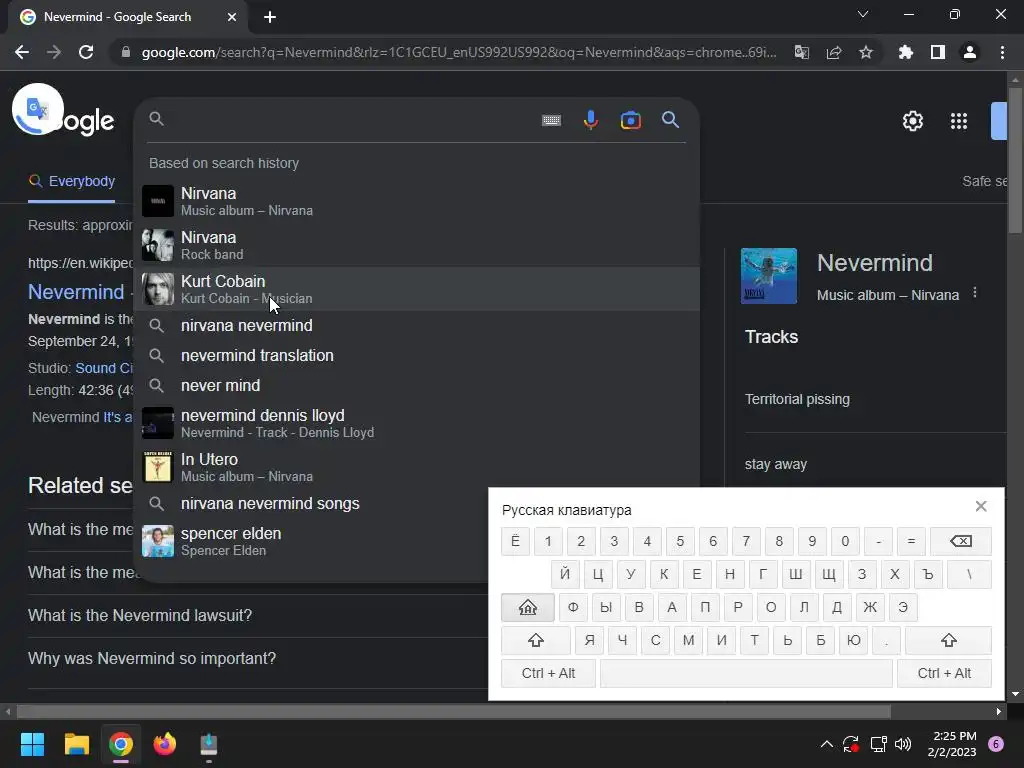The height and width of the screenshot is (768, 1024).
Task: Open Chrome profile avatar
Action: 969,52
